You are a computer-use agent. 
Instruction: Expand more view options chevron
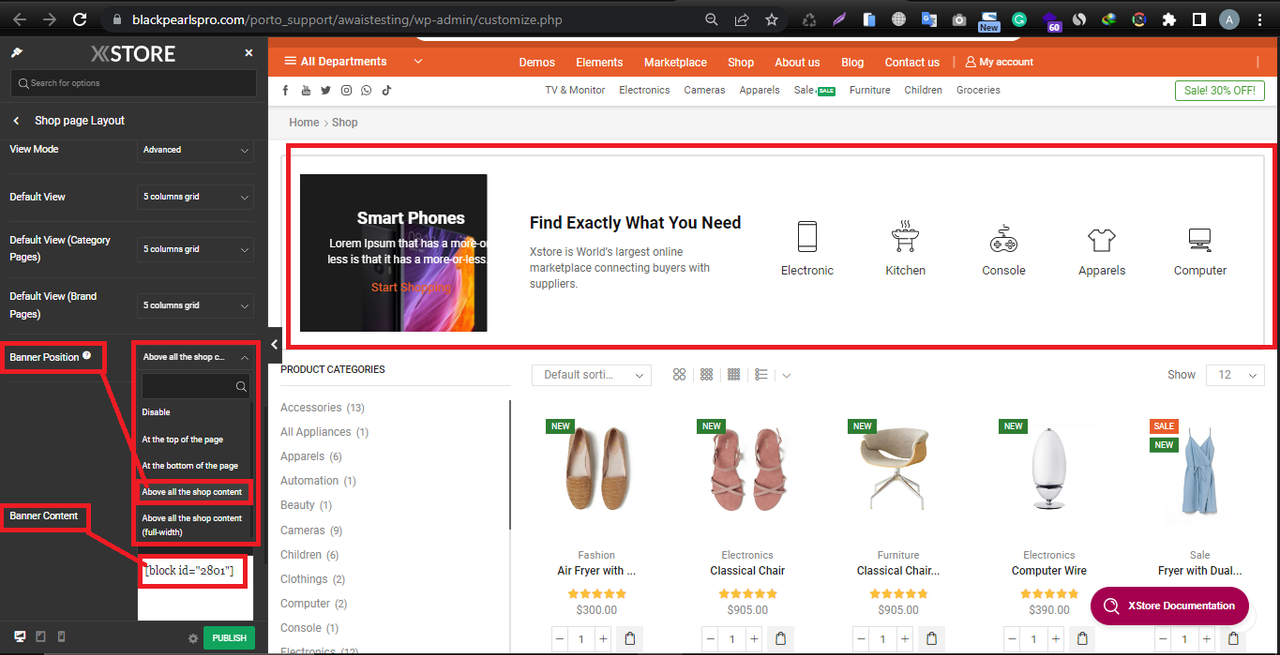(786, 375)
